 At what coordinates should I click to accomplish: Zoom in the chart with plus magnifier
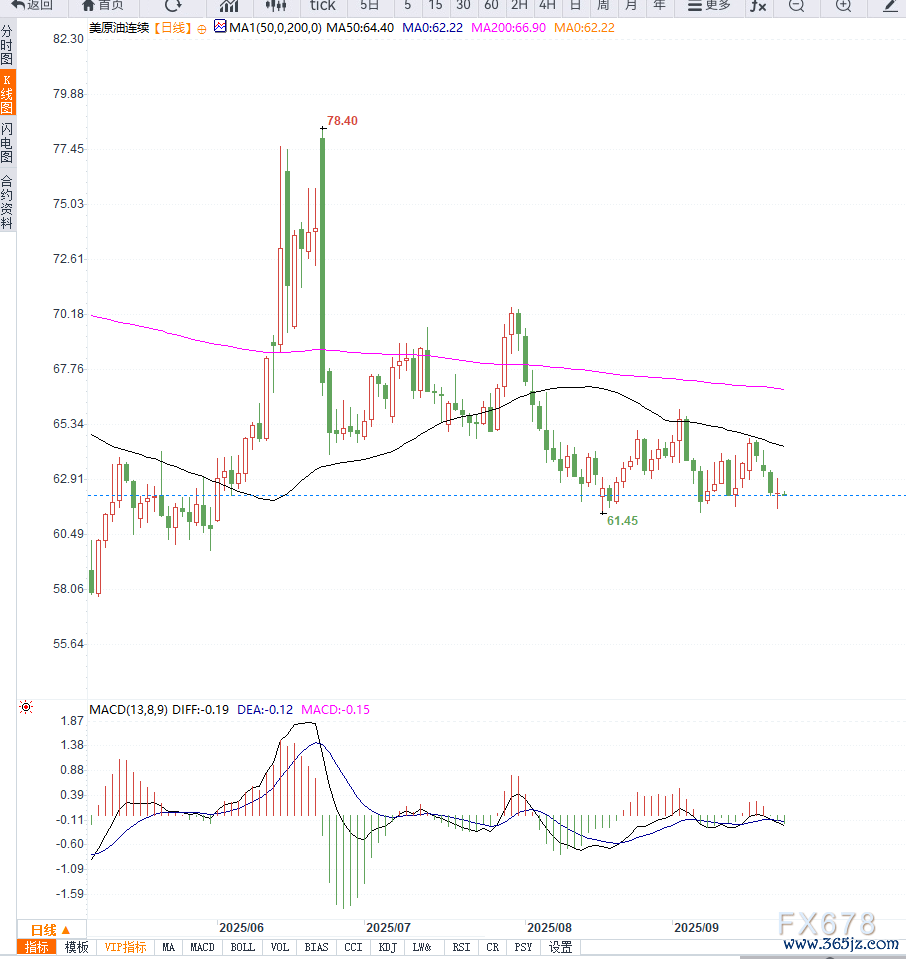click(x=843, y=5)
